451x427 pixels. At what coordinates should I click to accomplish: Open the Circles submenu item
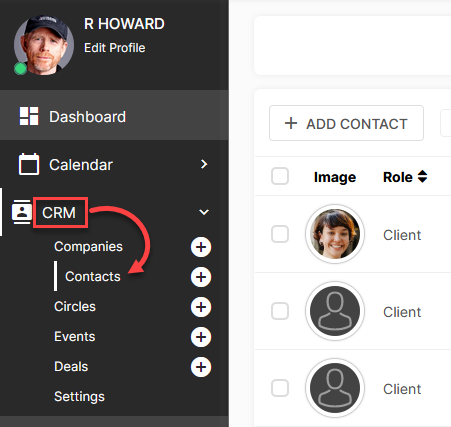pyautogui.click(x=75, y=306)
